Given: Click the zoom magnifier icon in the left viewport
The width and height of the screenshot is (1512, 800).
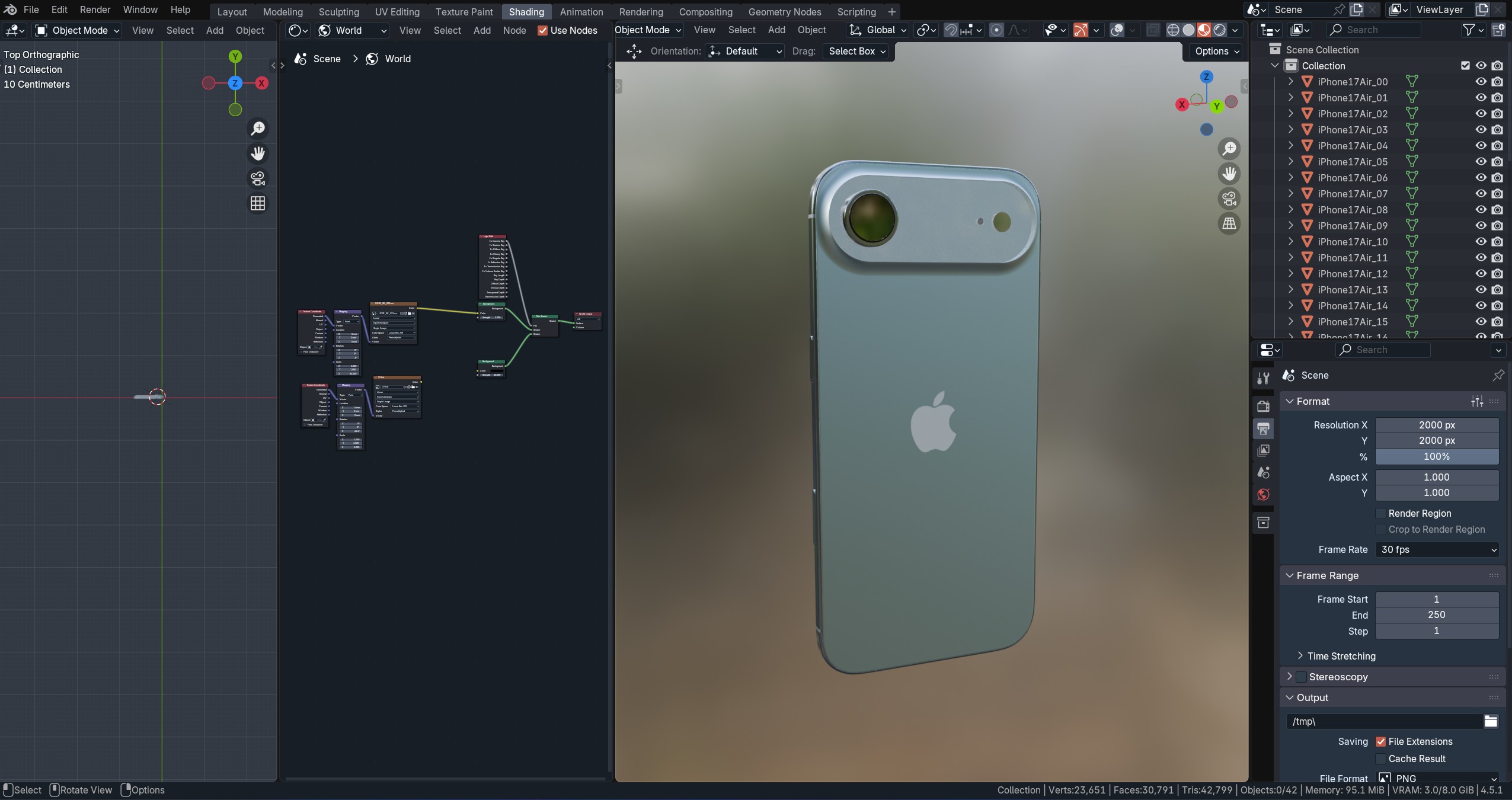Looking at the screenshot, I should tap(258, 129).
